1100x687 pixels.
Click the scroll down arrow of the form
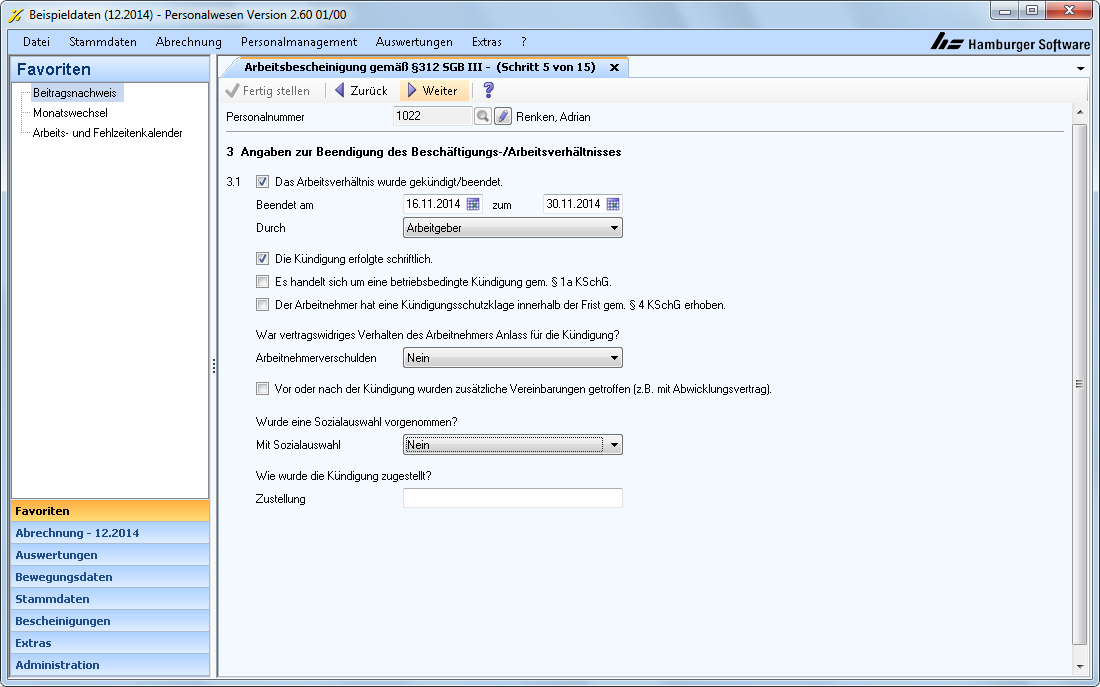coord(1080,667)
